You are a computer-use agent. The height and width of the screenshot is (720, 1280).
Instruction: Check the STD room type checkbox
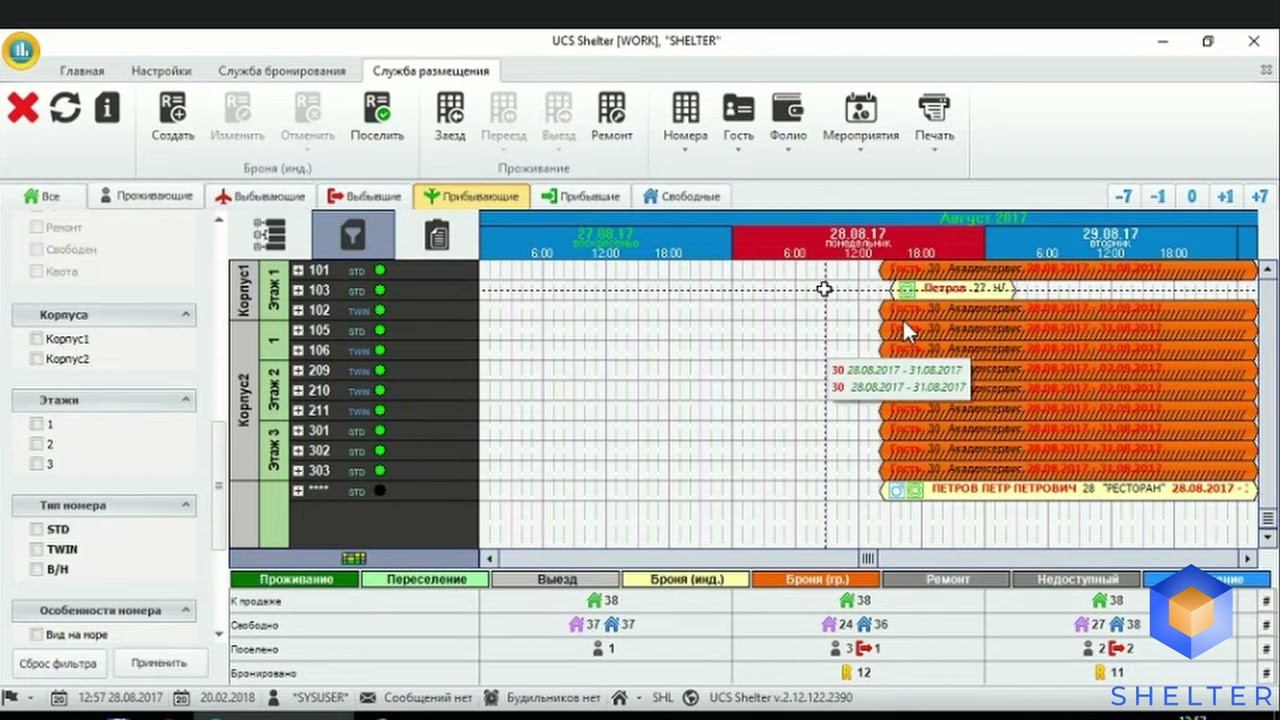tap(37, 529)
